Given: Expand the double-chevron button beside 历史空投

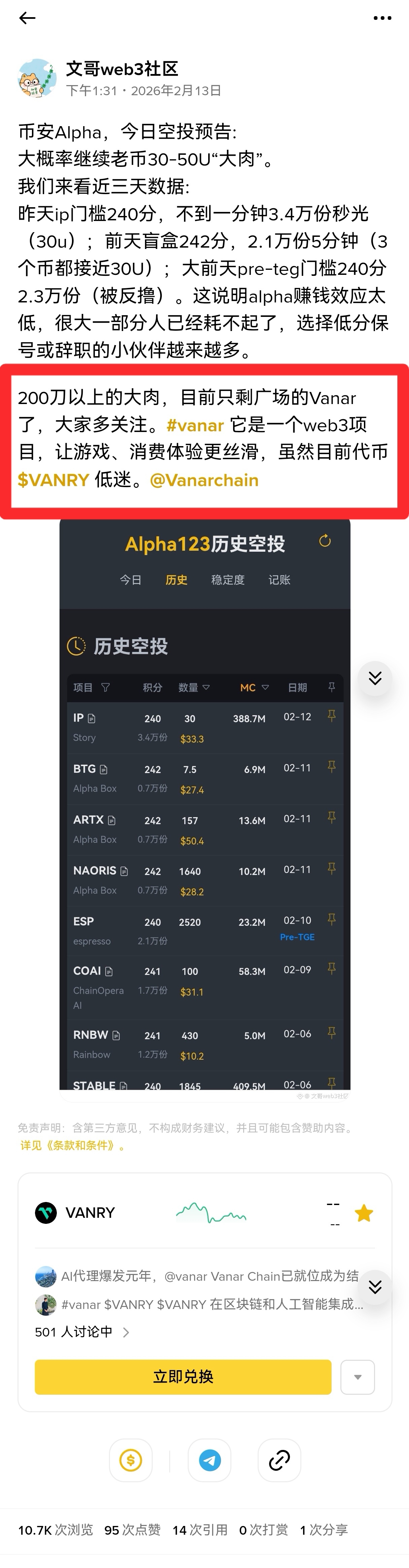Looking at the screenshot, I should 375,678.
